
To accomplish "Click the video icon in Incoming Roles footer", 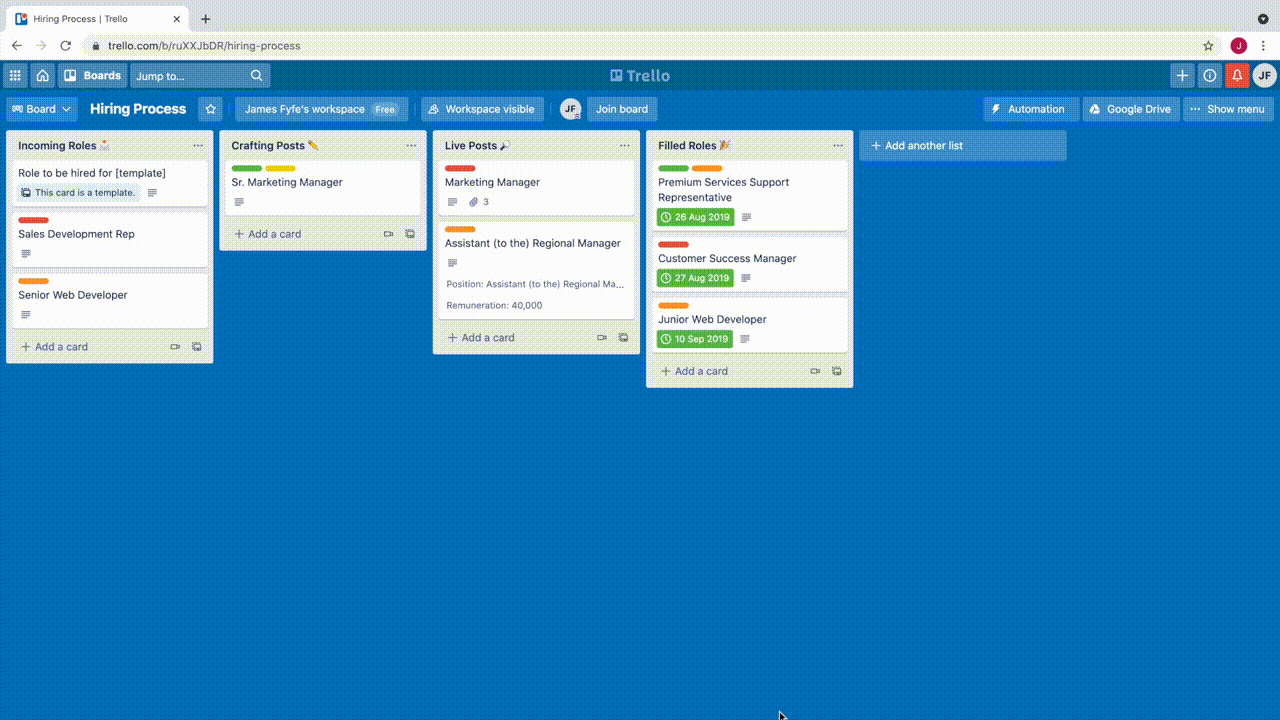I will [x=175, y=347].
